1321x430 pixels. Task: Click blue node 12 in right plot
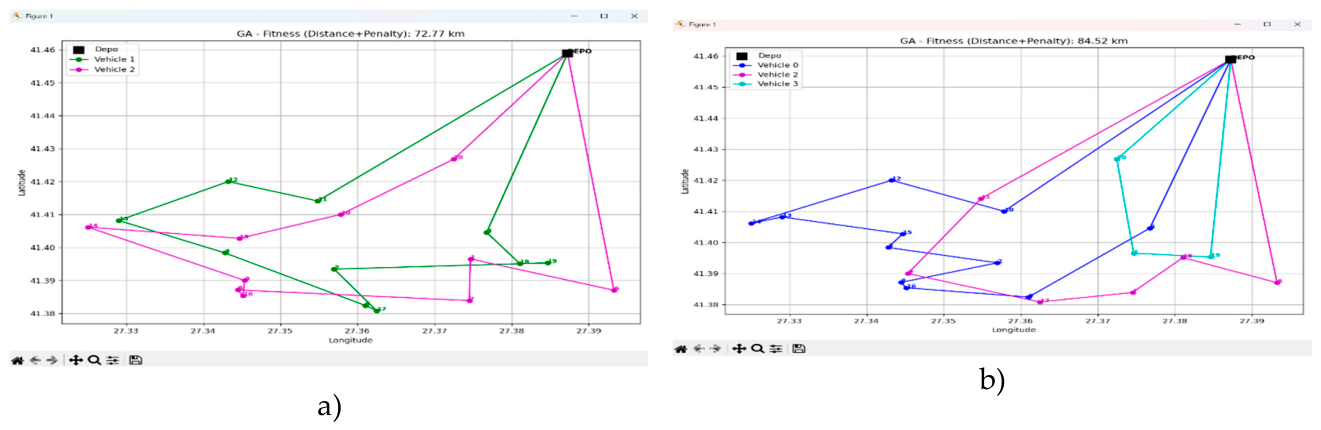pyautogui.click(x=892, y=180)
